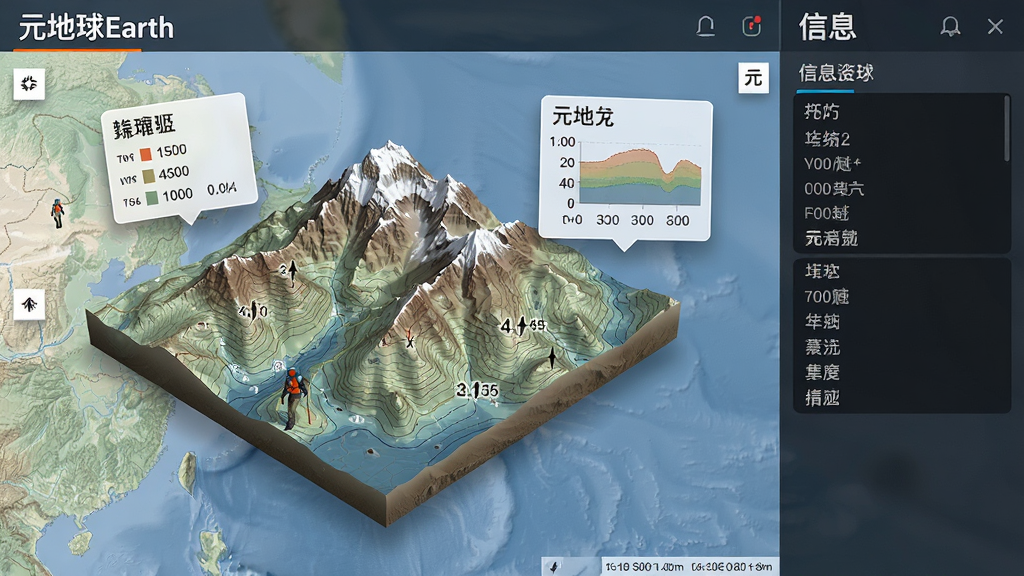This screenshot has width=1024, height=576.
Task: Click the area chart in the elevation popup
Action: pyautogui.click(x=640, y=176)
